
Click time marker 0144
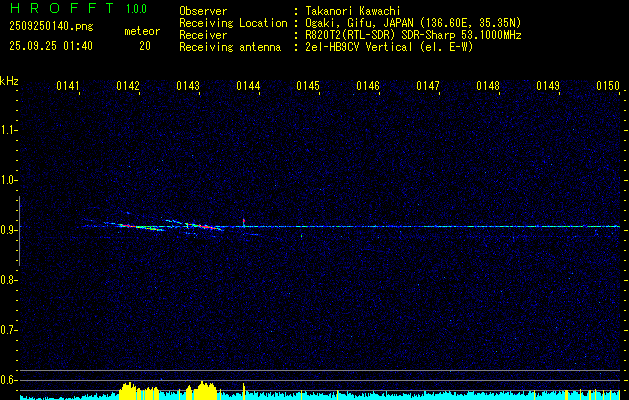tap(248, 86)
